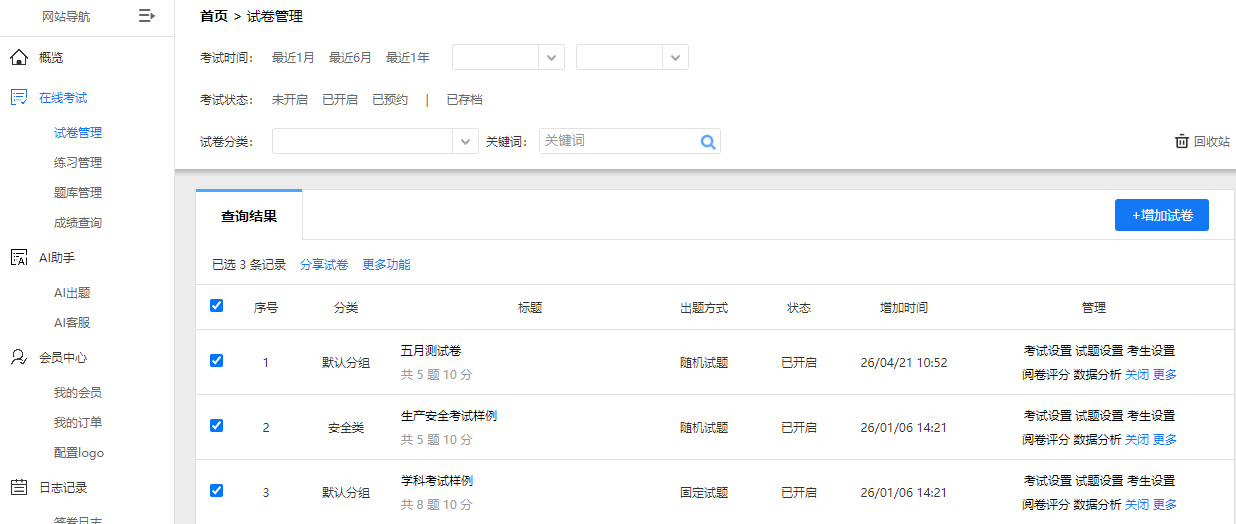Click 数据分析 for 五月测试卷
This screenshot has width=1236, height=524.
point(1098,375)
